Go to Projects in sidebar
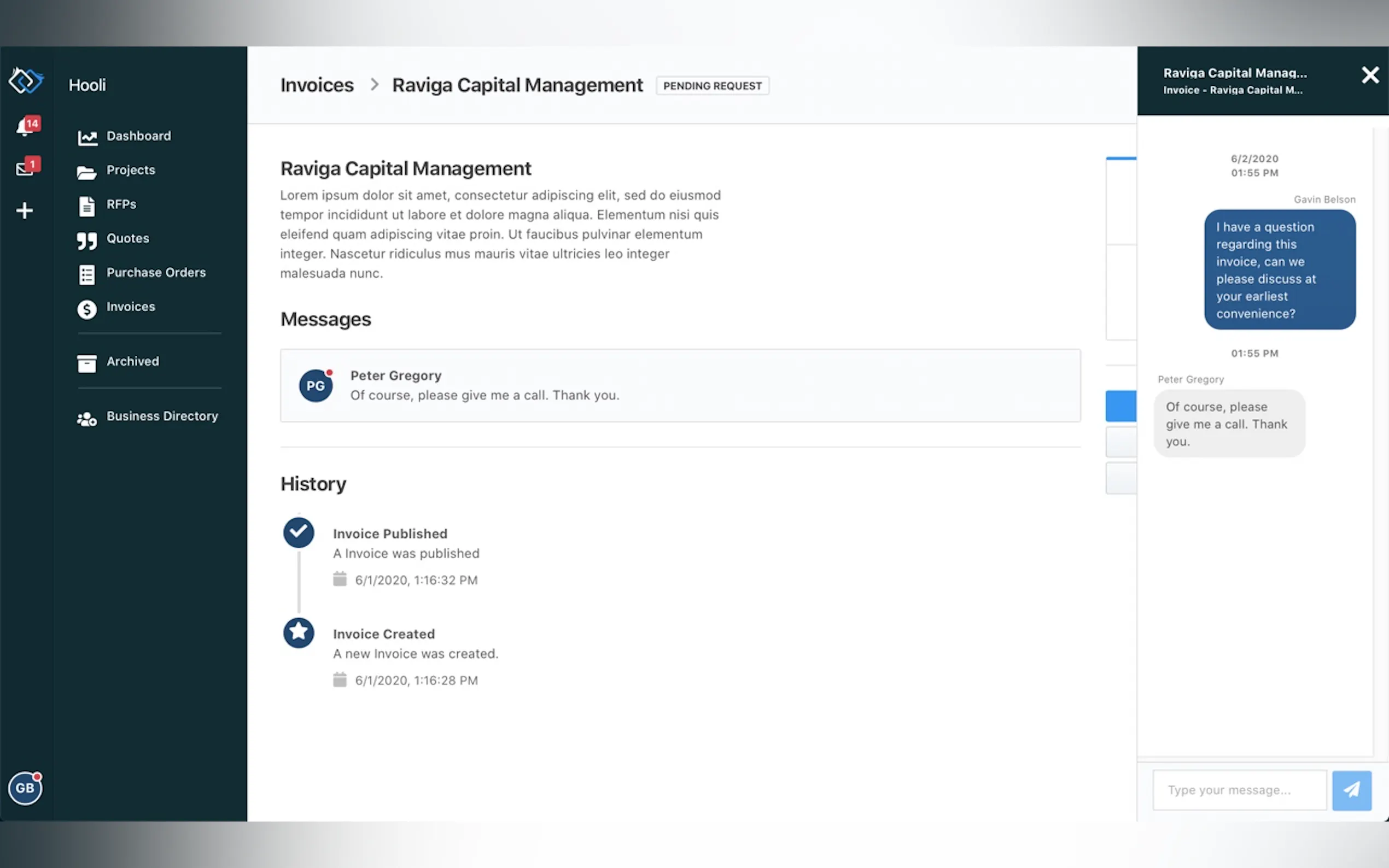1389x868 pixels. click(130, 170)
